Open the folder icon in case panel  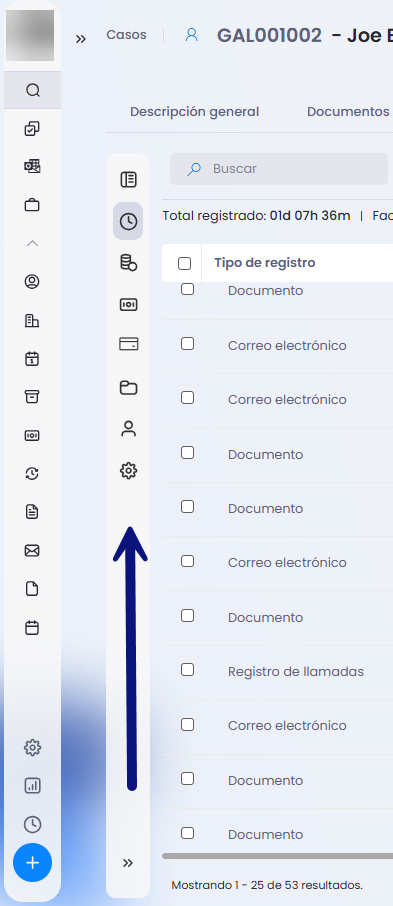(128, 387)
